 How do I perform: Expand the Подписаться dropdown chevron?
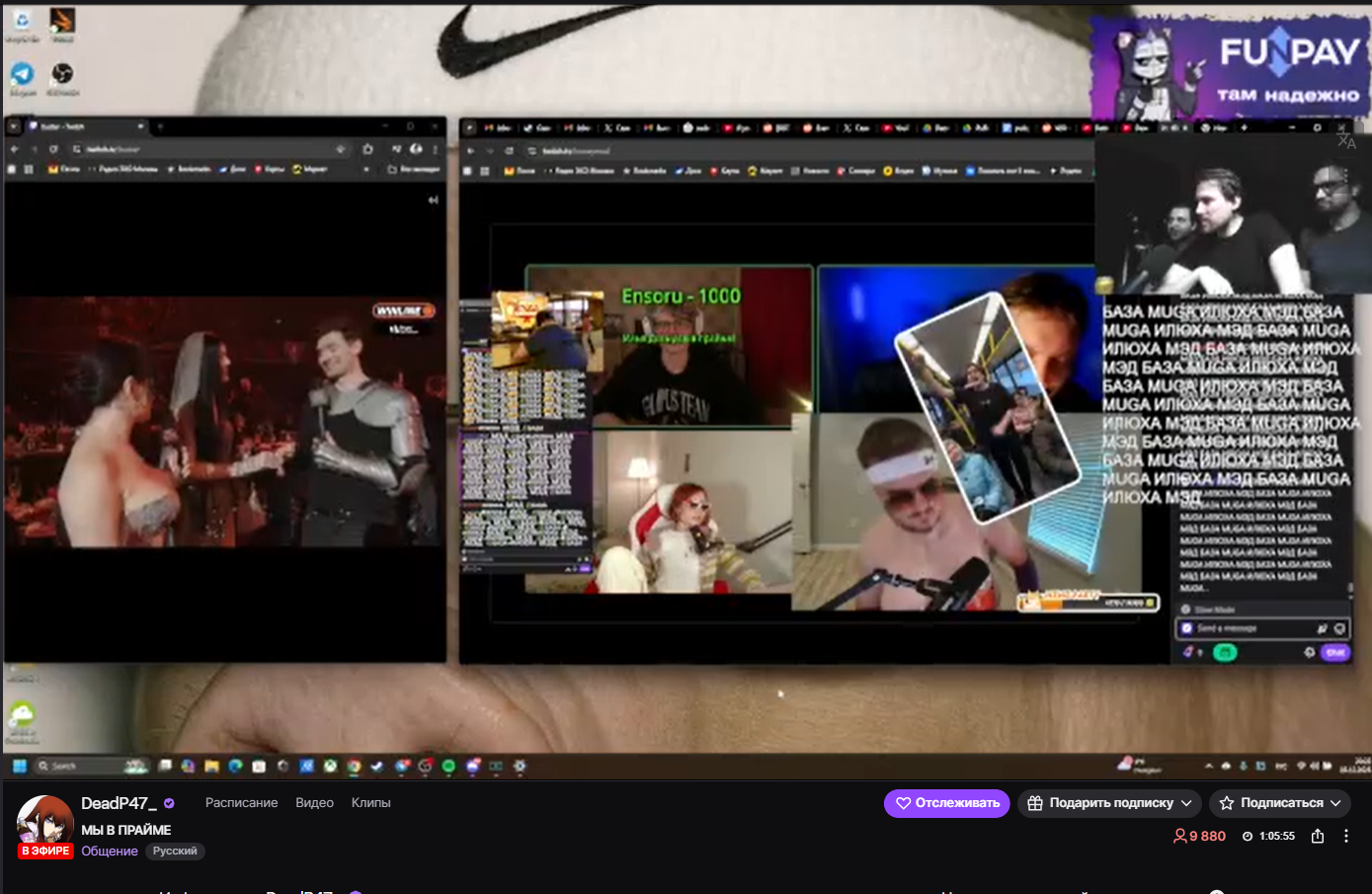(1336, 803)
